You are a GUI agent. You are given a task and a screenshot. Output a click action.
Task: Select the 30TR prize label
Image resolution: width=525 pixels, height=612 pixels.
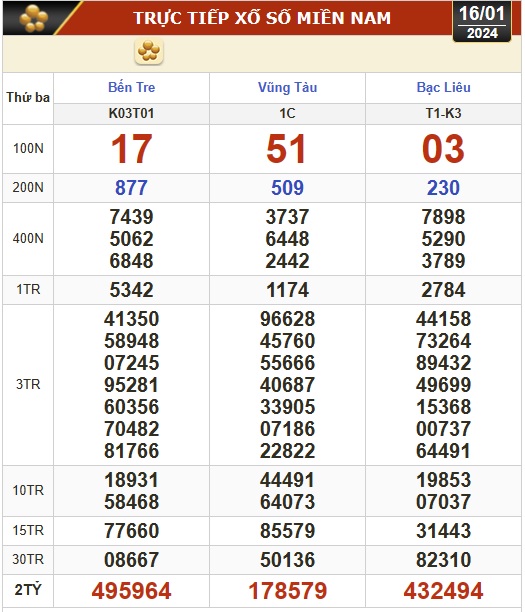tap(28, 559)
